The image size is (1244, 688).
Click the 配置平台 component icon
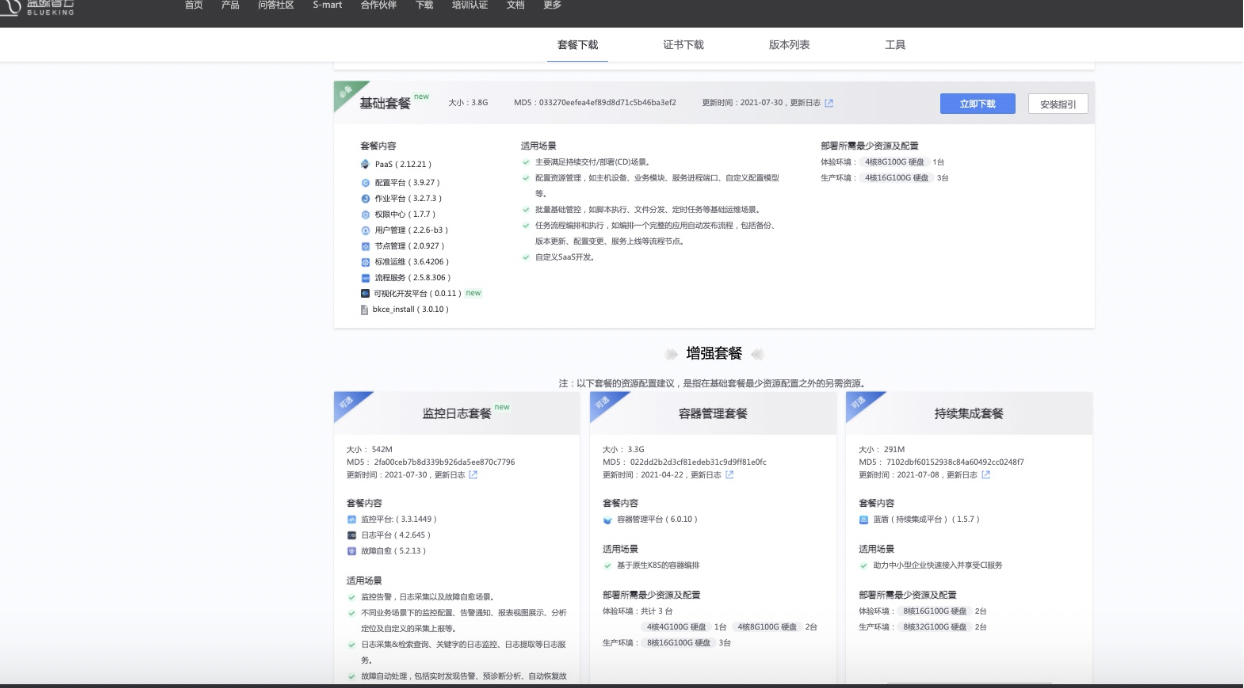pos(365,183)
